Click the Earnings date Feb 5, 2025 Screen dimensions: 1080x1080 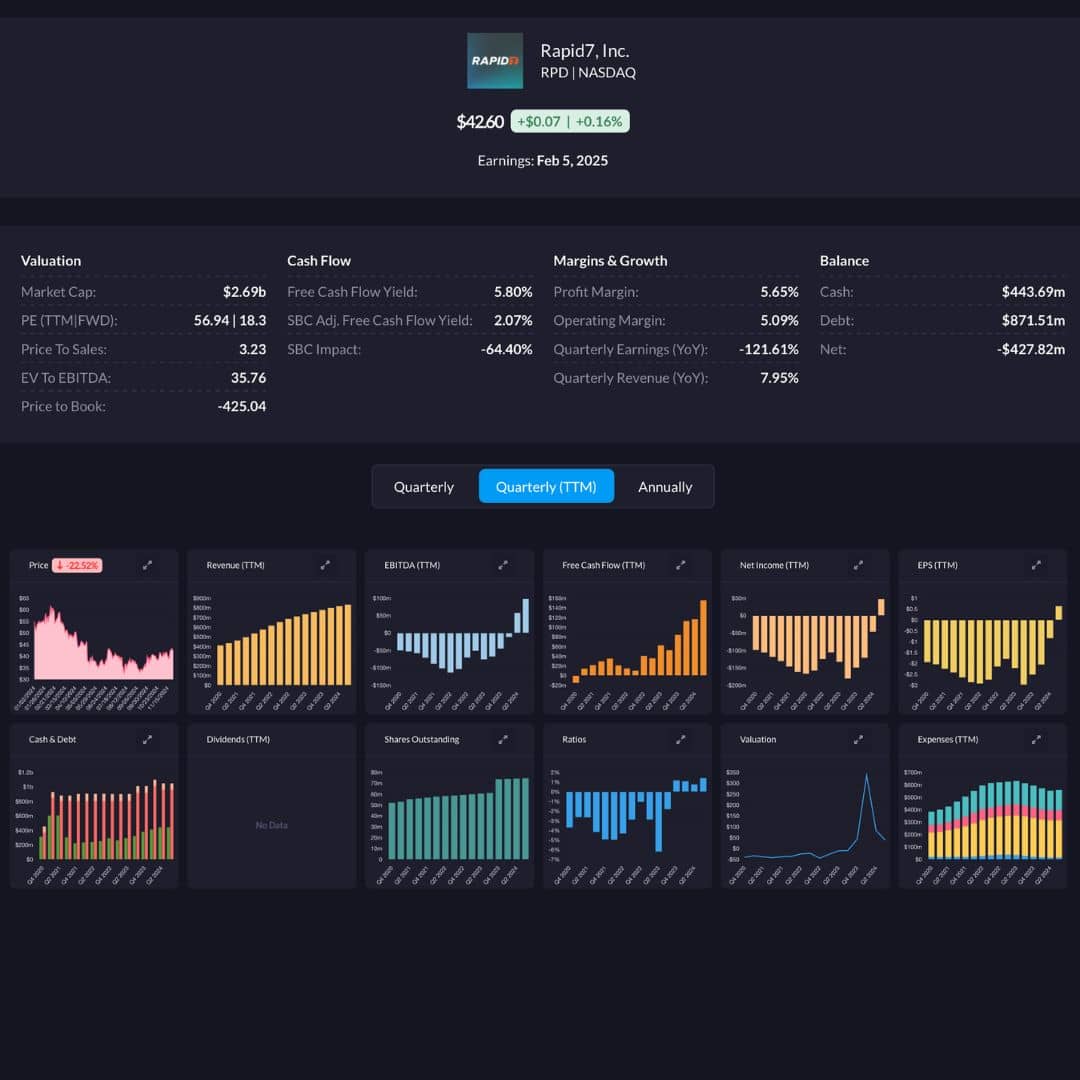pos(572,160)
